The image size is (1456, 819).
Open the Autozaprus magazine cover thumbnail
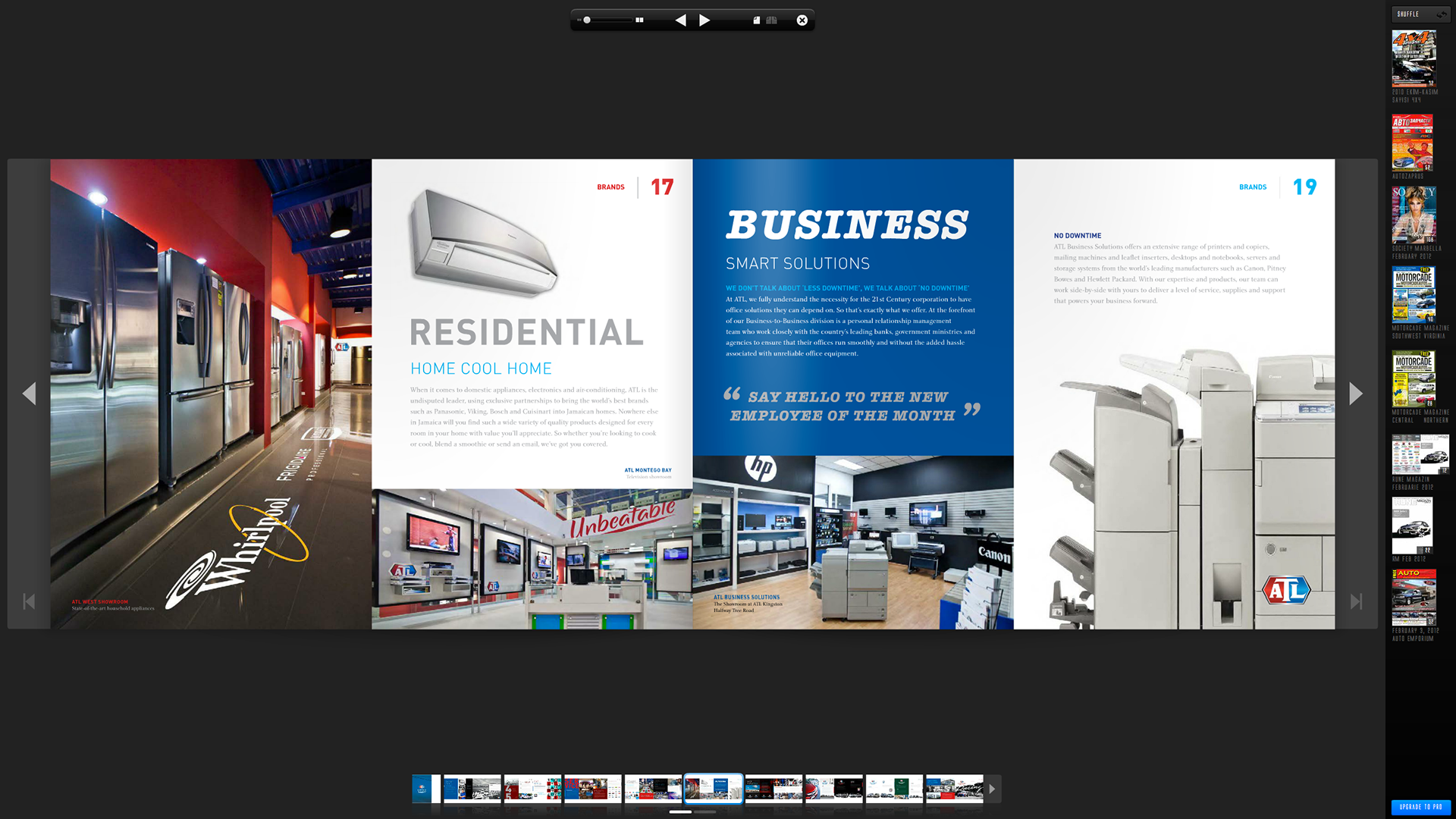[1412, 143]
